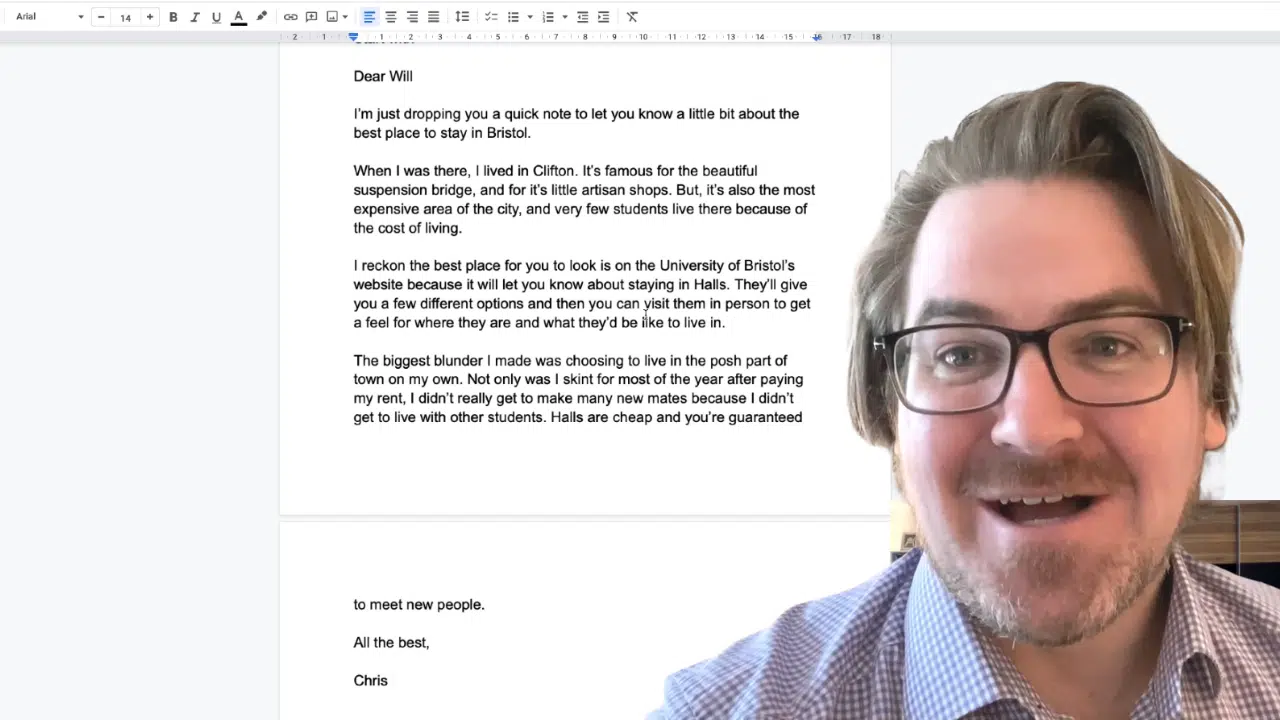Open line and paragraph spacing options
This screenshot has width=1280, height=720.
pyautogui.click(x=462, y=17)
